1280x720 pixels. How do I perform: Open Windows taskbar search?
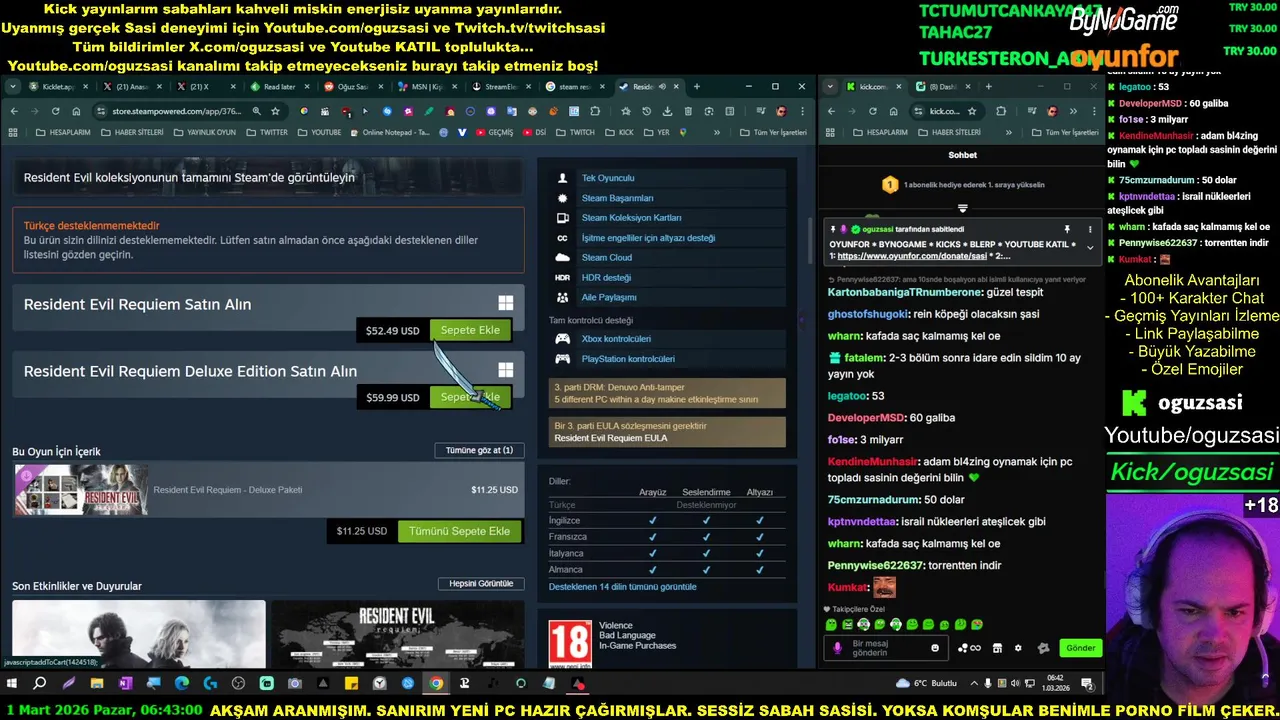click(x=40, y=684)
